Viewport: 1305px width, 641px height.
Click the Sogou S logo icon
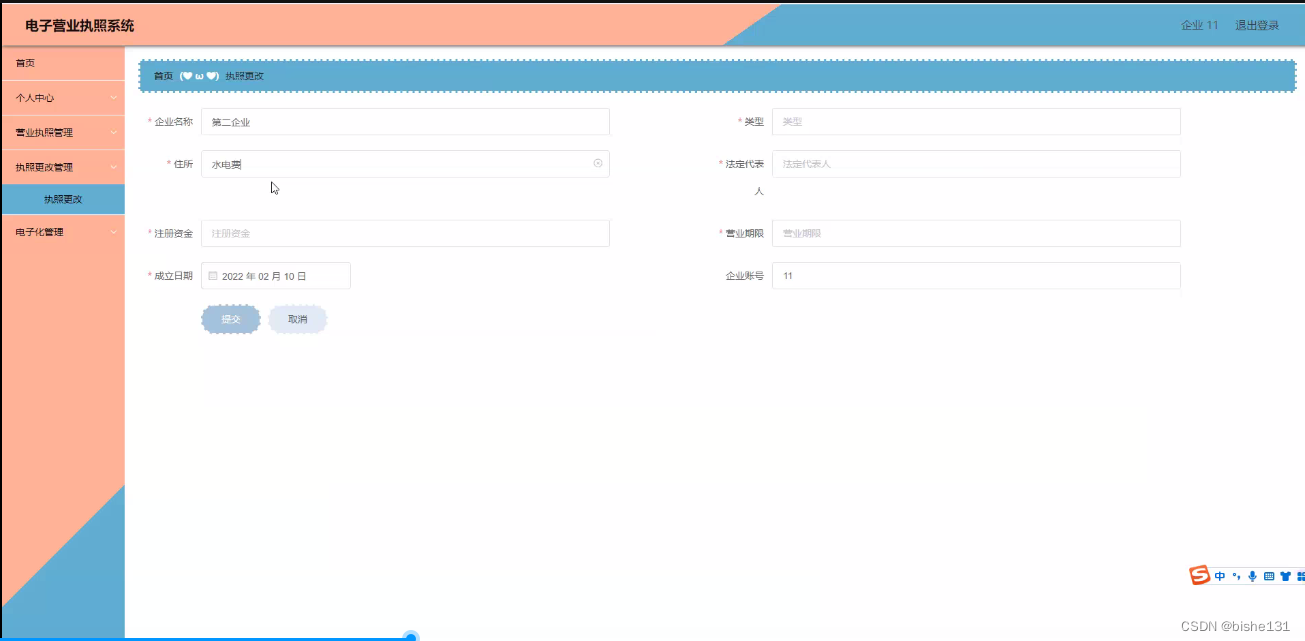tap(1199, 575)
